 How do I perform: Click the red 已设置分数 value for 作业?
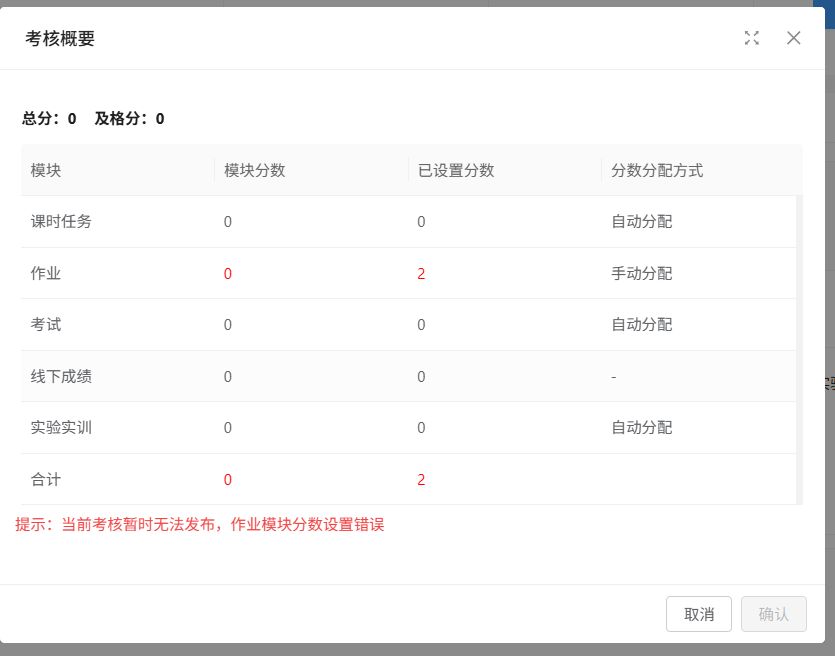pyautogui.click(x=421, y=273)
